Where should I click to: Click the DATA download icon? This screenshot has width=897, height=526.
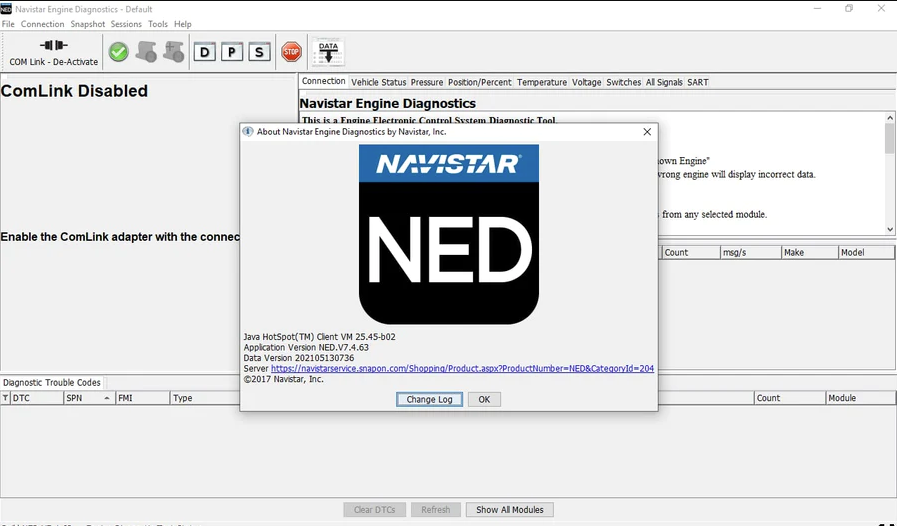[x=328, y=53]
